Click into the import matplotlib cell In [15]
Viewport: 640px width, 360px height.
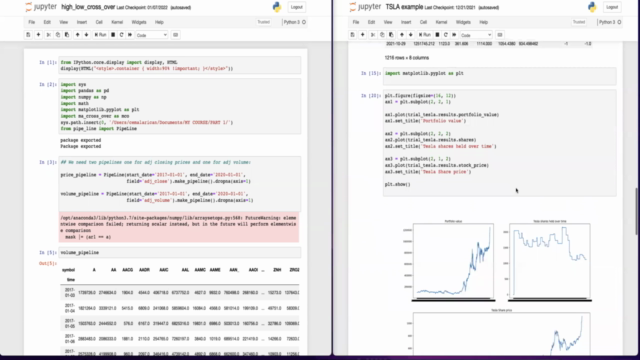(x=500, y=76)
